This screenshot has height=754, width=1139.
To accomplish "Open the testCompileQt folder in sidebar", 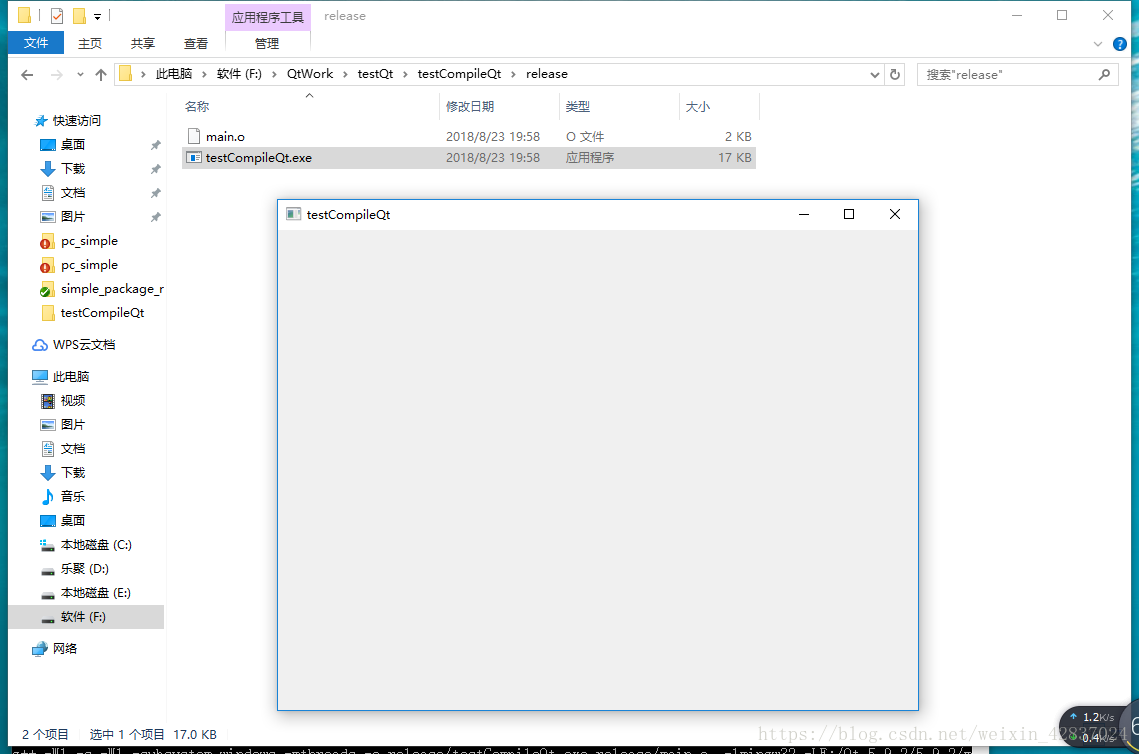I will coord(102,313).
